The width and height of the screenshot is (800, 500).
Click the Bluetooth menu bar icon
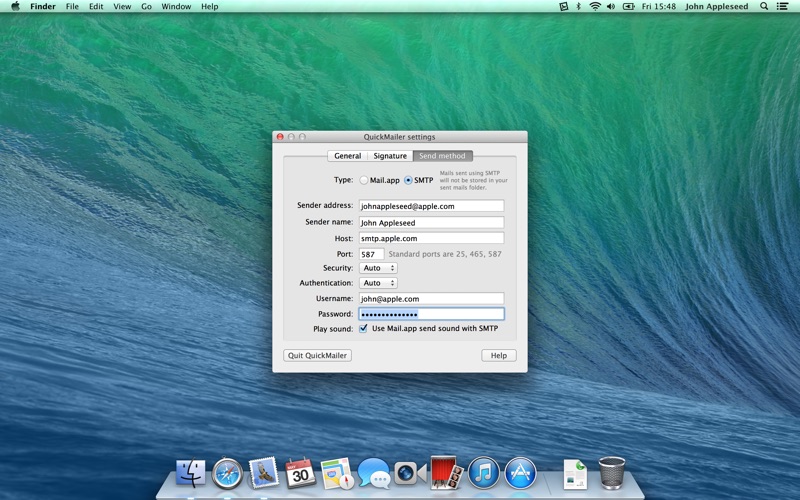pos(579,6)
